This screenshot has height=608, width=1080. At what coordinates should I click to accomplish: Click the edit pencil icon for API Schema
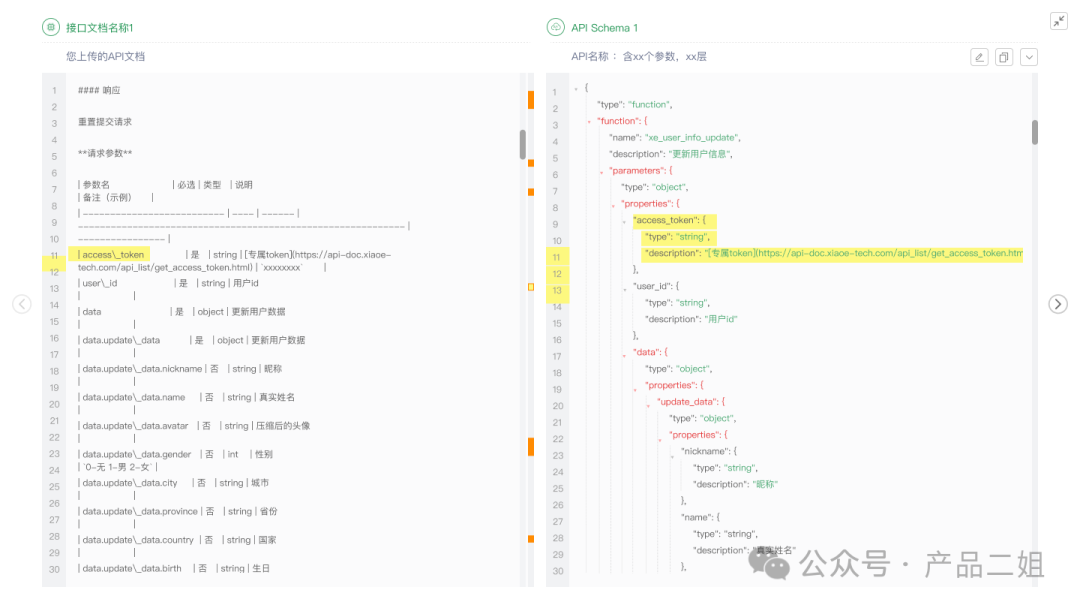coord(979,57)
